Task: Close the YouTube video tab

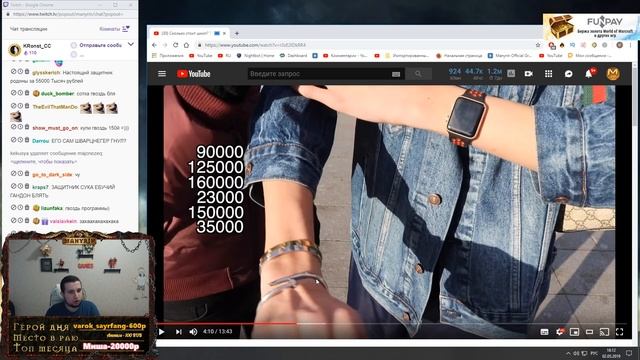Action: tap(224, 33)
